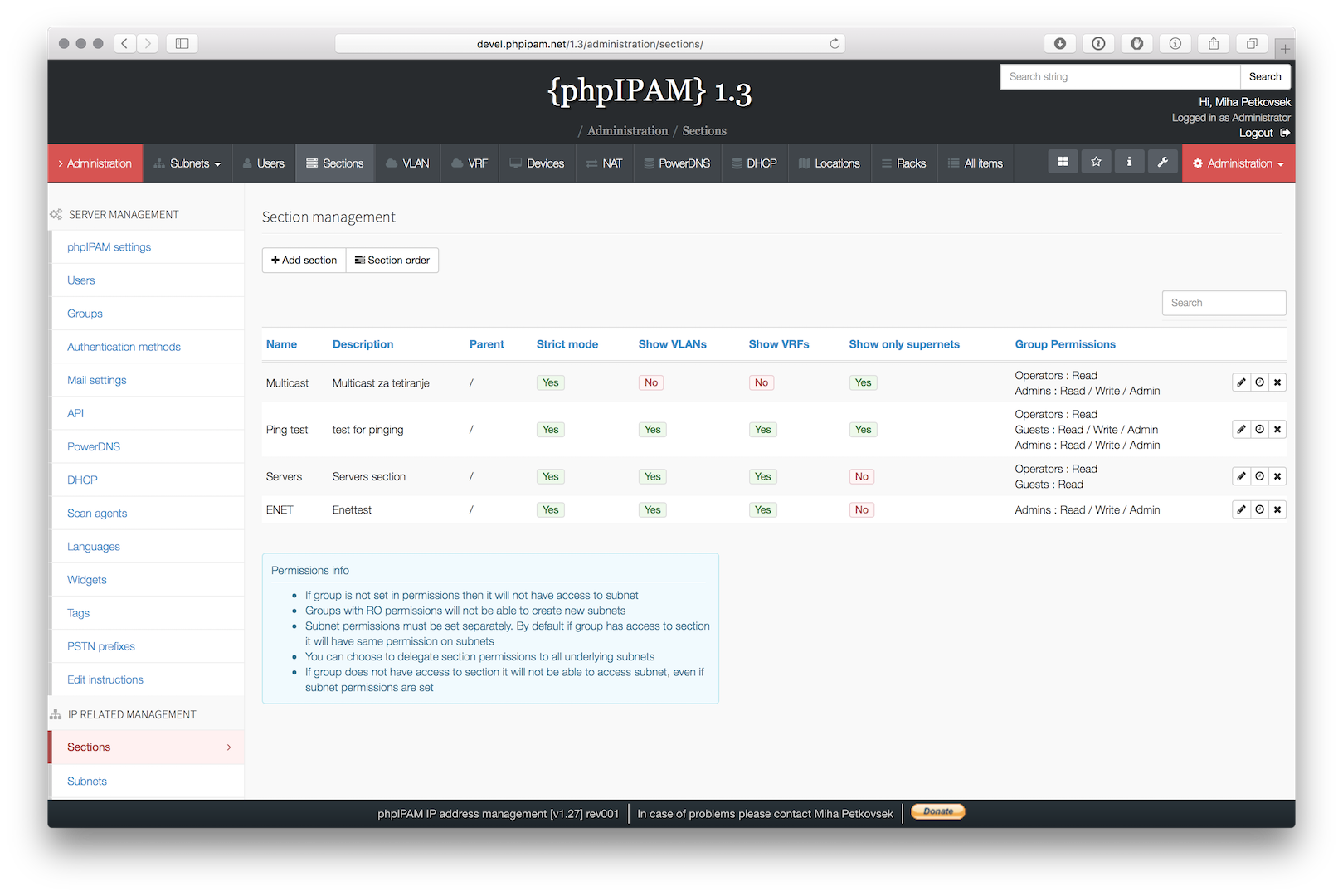
Task: Expand the Subnets dropdown in navbar
Action: pyautogui.click(x=187, y=163)
